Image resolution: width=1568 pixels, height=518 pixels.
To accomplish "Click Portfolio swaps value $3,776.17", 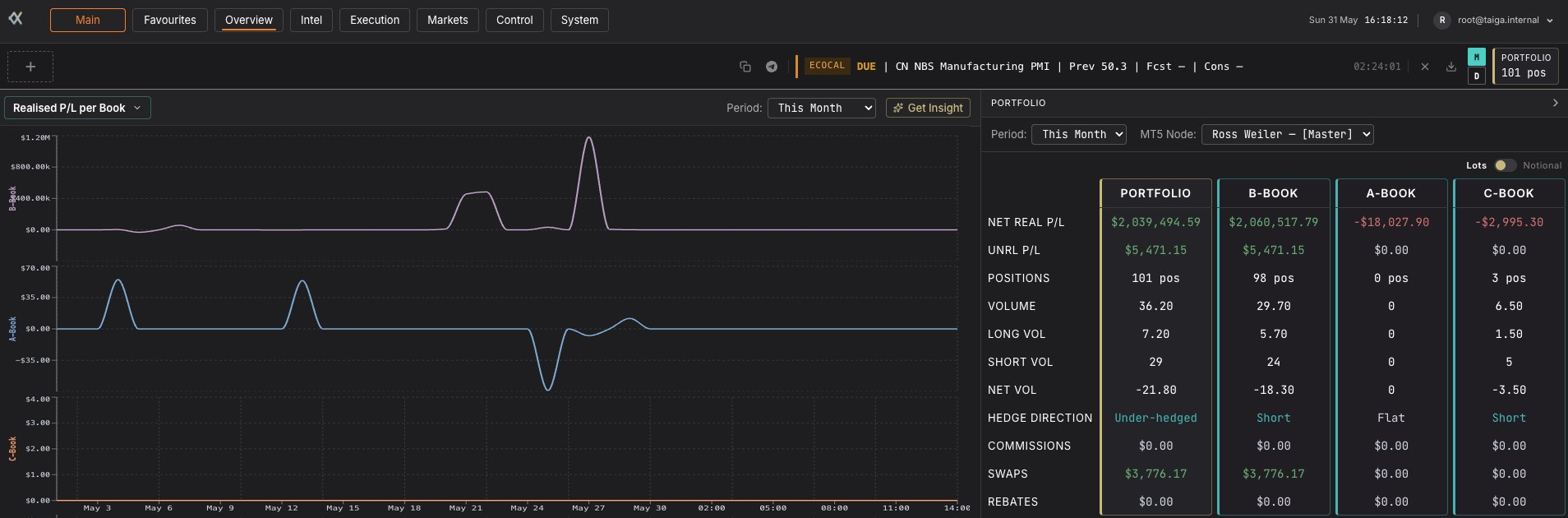I will point(1155,474).
